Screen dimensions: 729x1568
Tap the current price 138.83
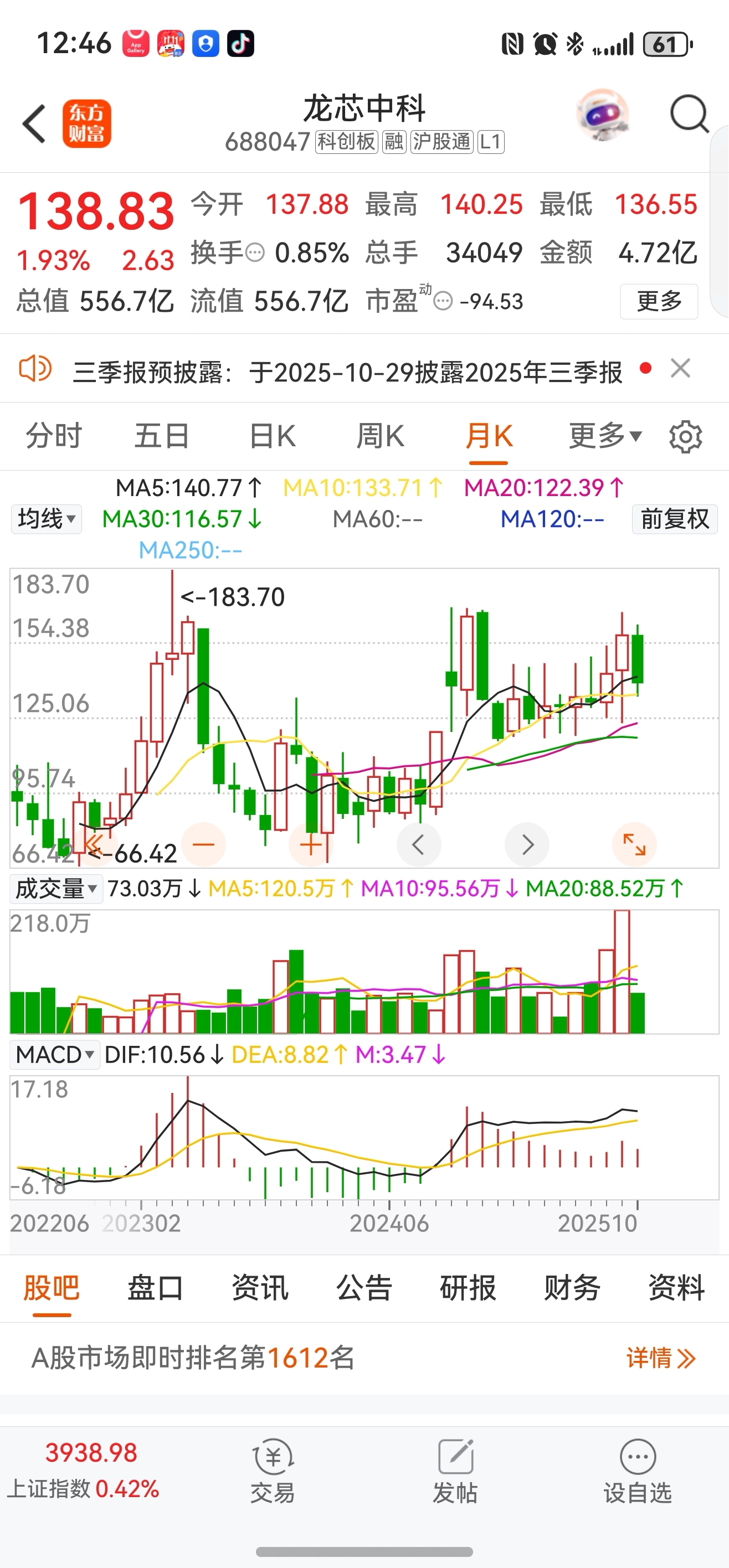point(96,211)
